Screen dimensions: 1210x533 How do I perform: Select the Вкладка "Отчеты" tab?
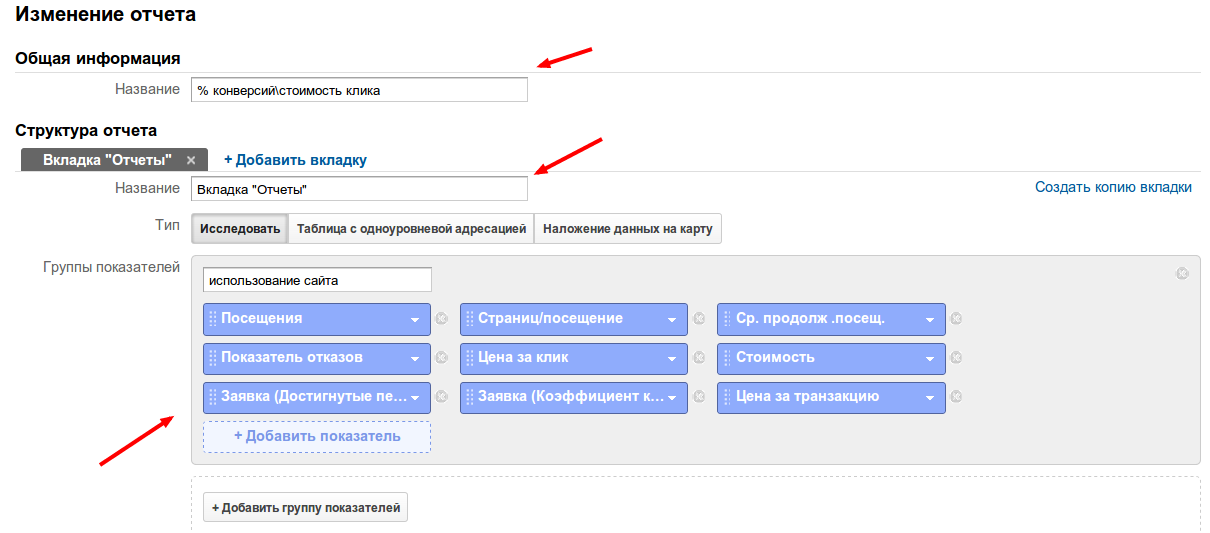107,160
